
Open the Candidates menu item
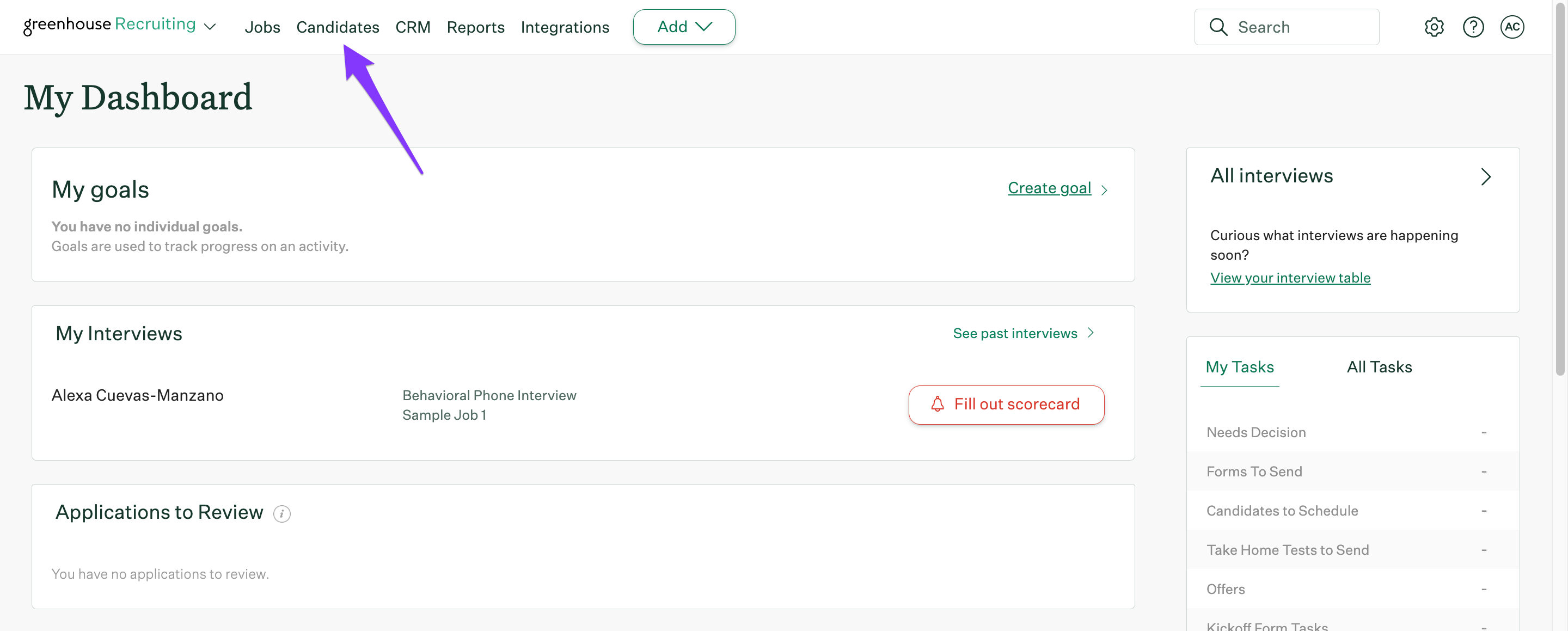(x=337, y=27)
